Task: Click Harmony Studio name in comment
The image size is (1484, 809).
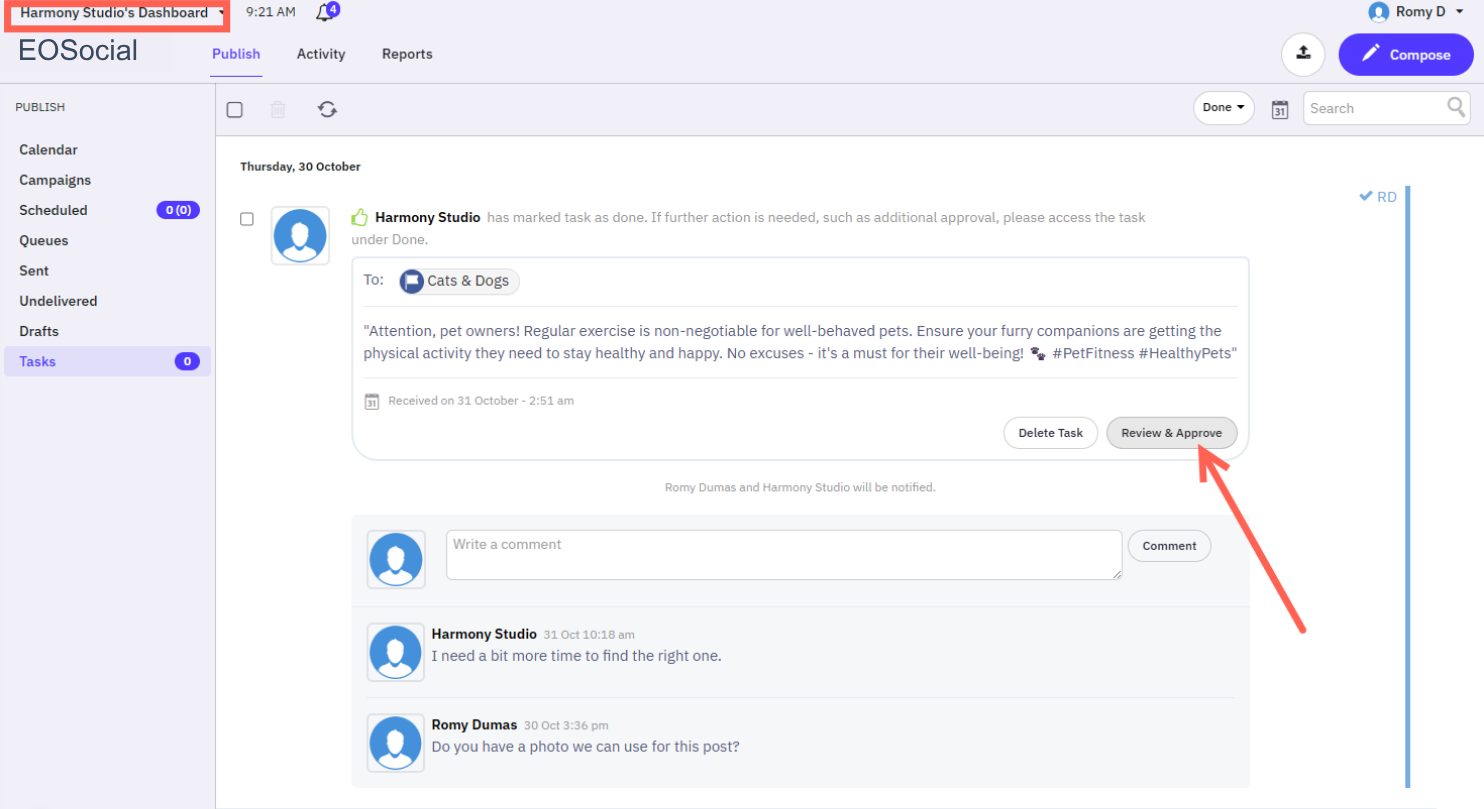Action: 484,634
